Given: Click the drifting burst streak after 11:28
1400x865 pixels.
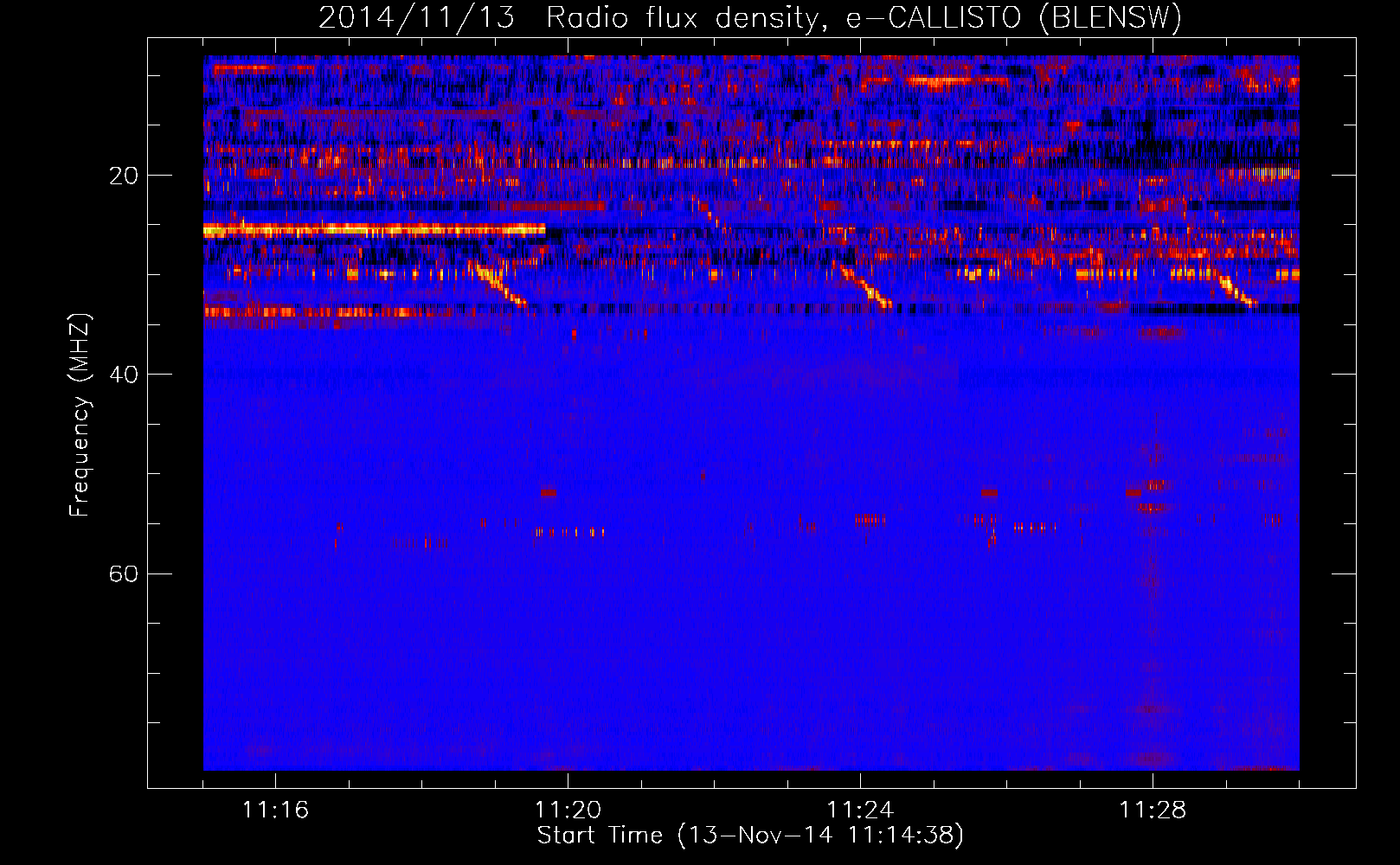Looking at the screenshot, I should (x=1238, y=291).
